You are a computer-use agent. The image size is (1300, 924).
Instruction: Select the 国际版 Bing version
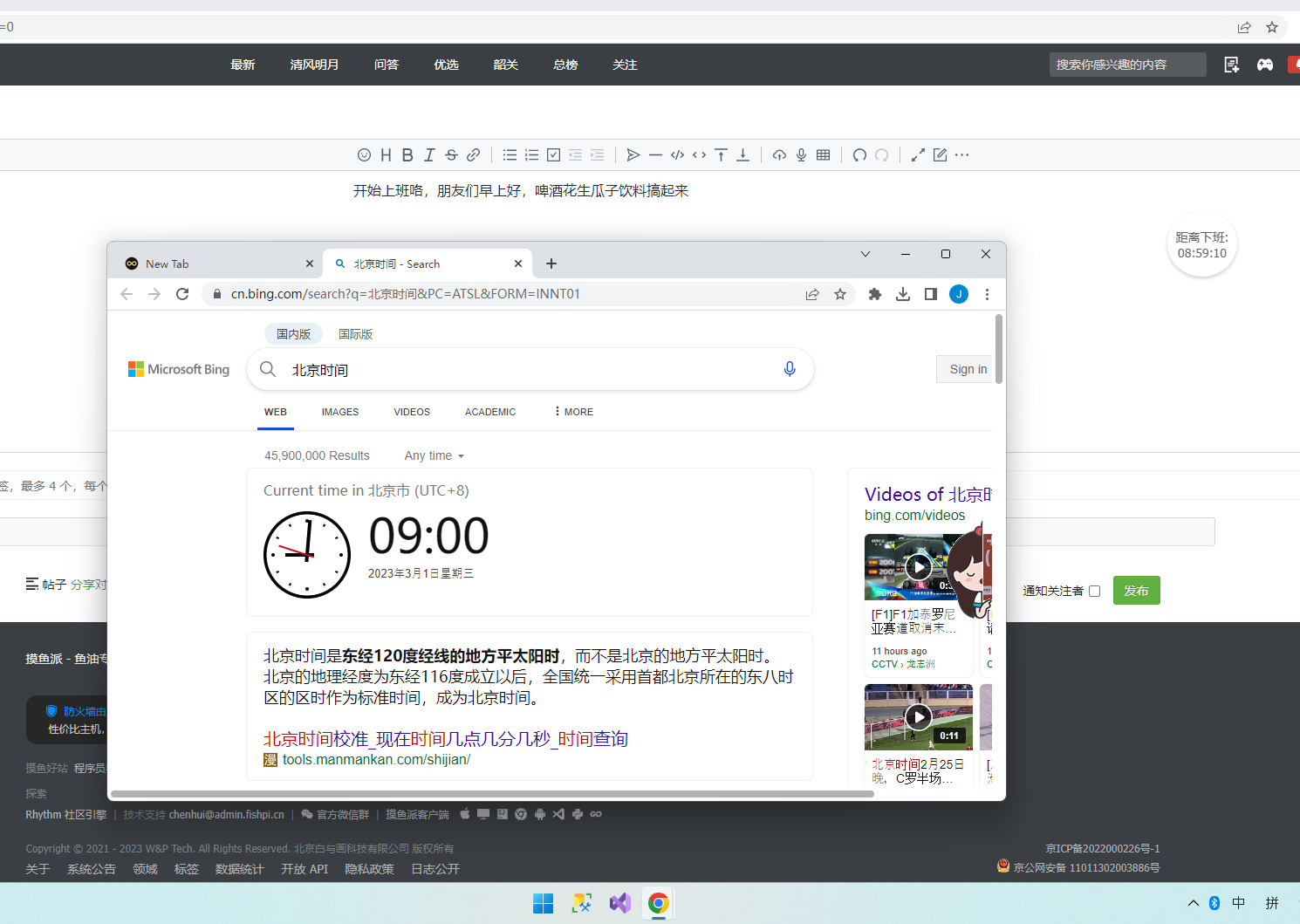[356, 334]
